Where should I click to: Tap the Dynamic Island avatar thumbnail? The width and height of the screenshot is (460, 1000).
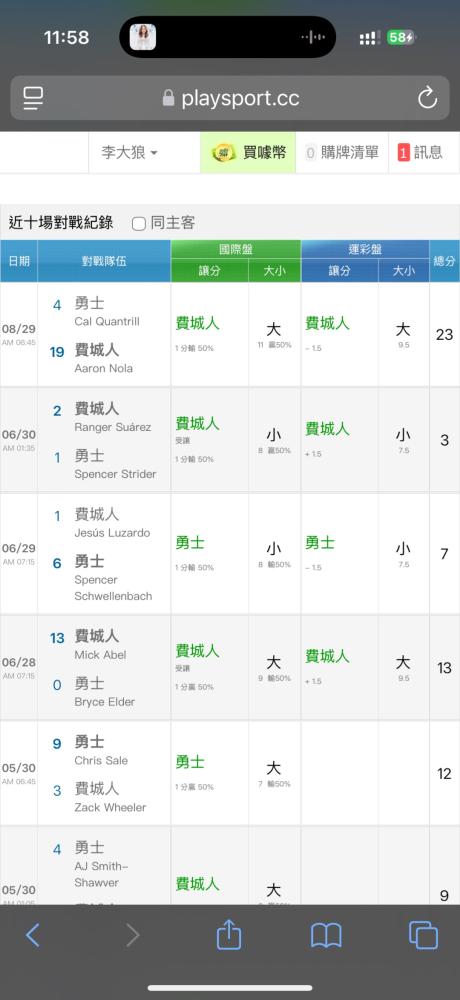click(x=143, y=38)
